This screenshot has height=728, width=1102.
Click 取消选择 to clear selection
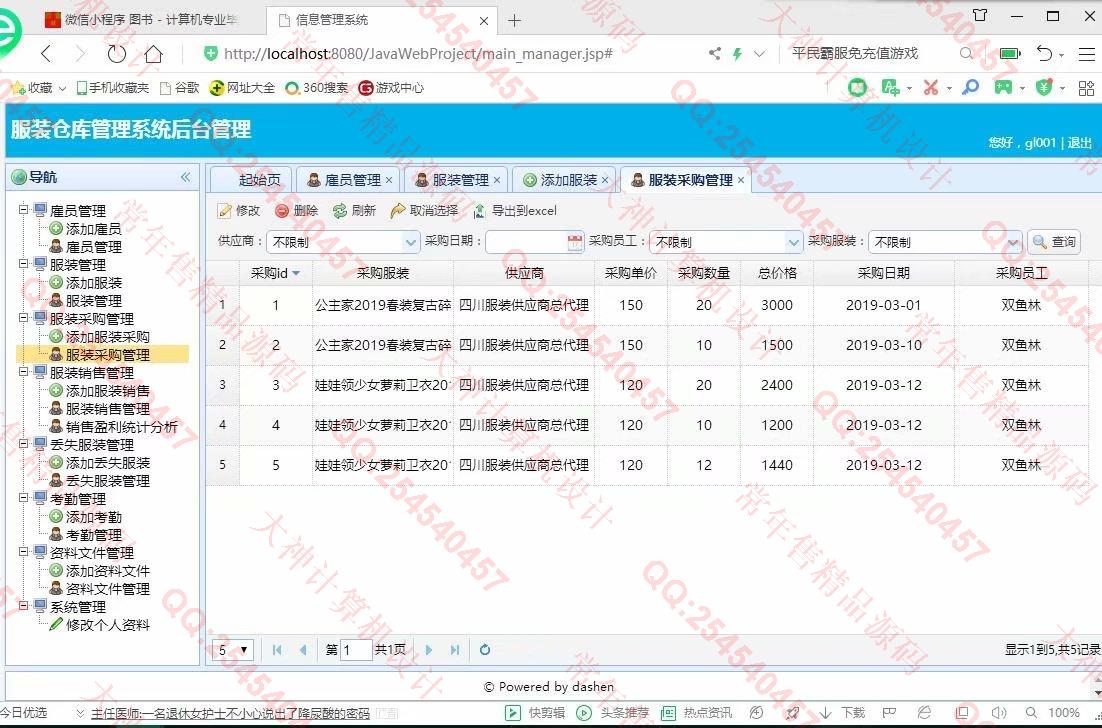point(424,211)
